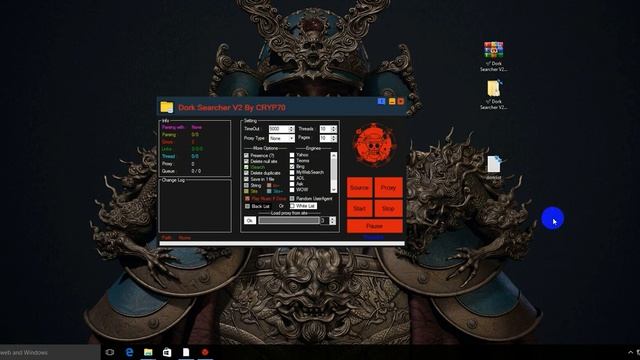Click the Ok button under Load proxy from site
This screenshot has width=640, height=360.
250,220
